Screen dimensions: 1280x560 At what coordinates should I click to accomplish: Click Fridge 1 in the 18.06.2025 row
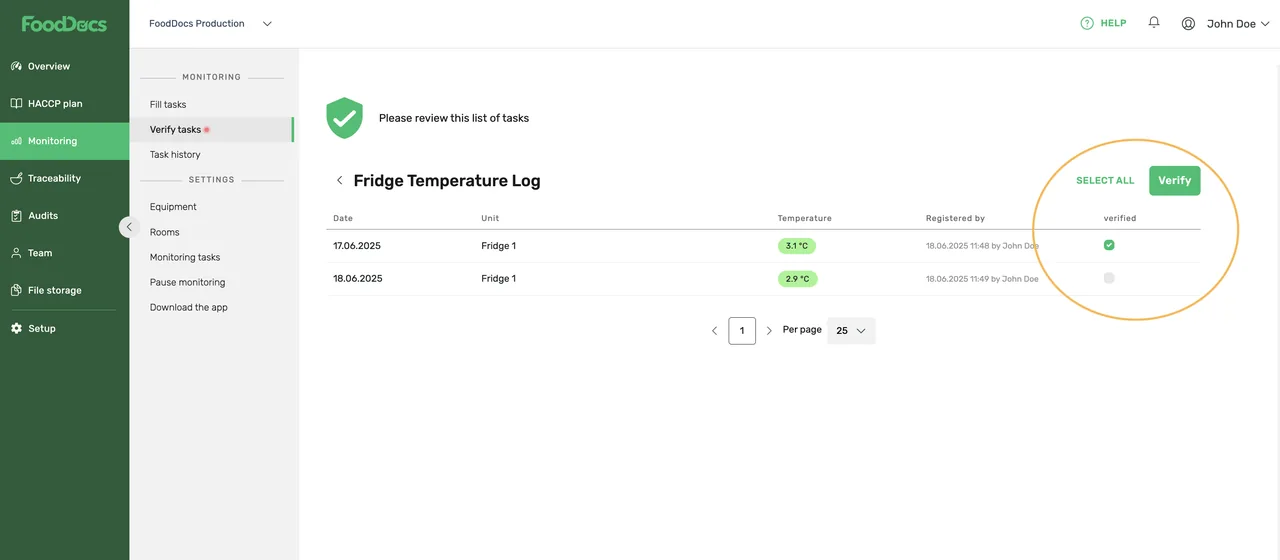[x=498, y=279]
